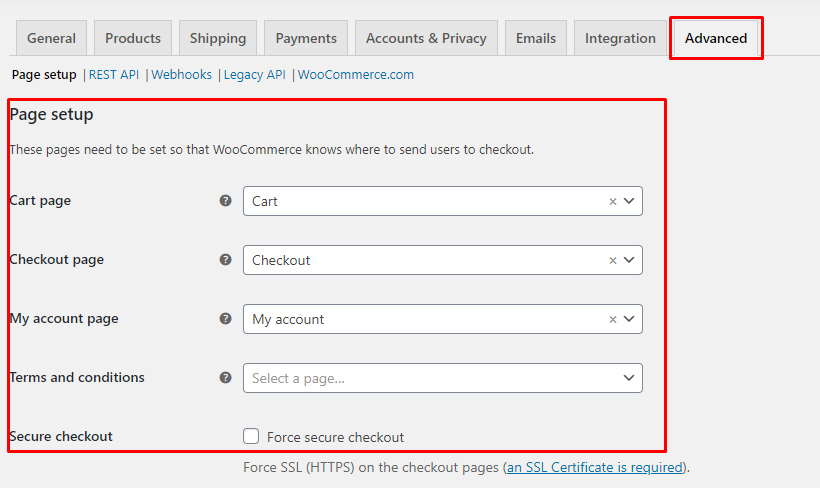820x488 pixels.
Task: Clear the Checkout page selection
Action: click(613, 260)
